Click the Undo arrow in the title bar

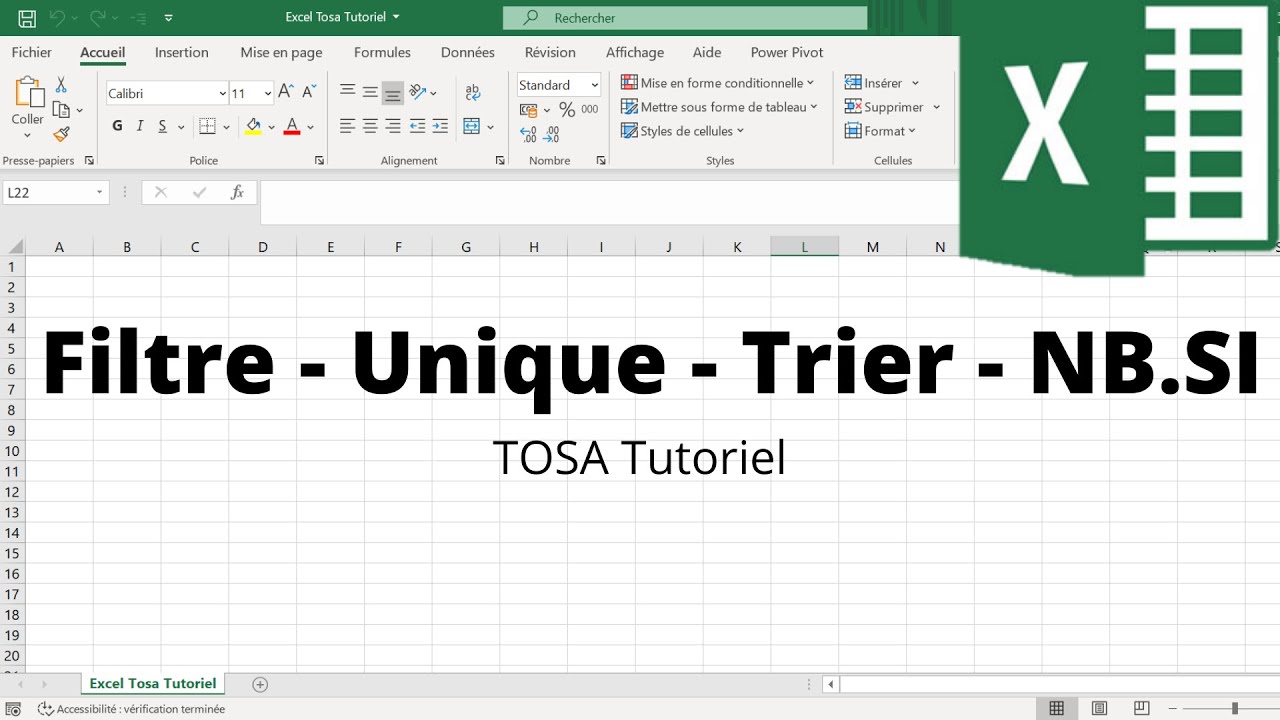coord(57,18)
